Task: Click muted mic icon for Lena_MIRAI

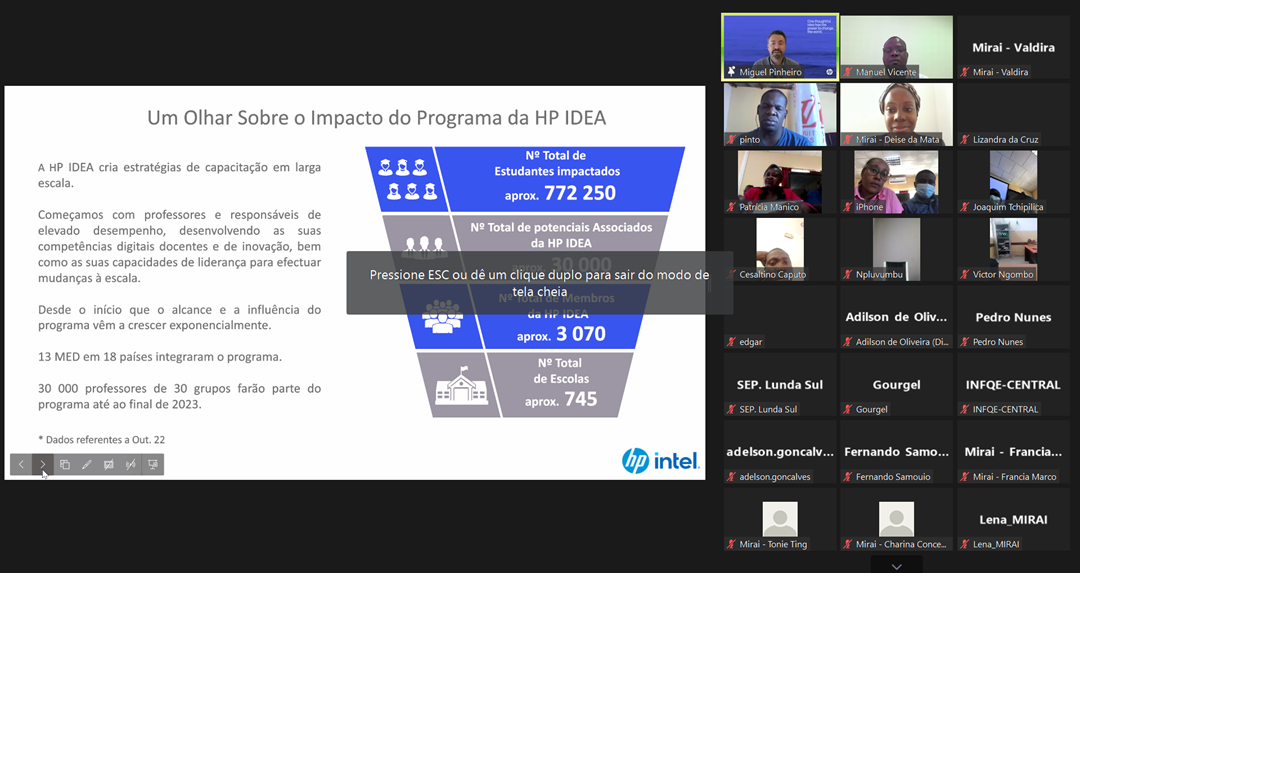Action: pos(965,545)
